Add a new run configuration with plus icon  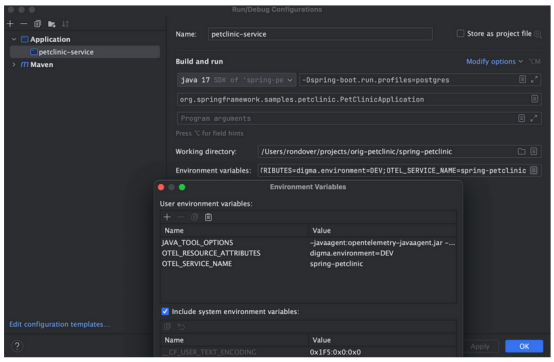10,24
